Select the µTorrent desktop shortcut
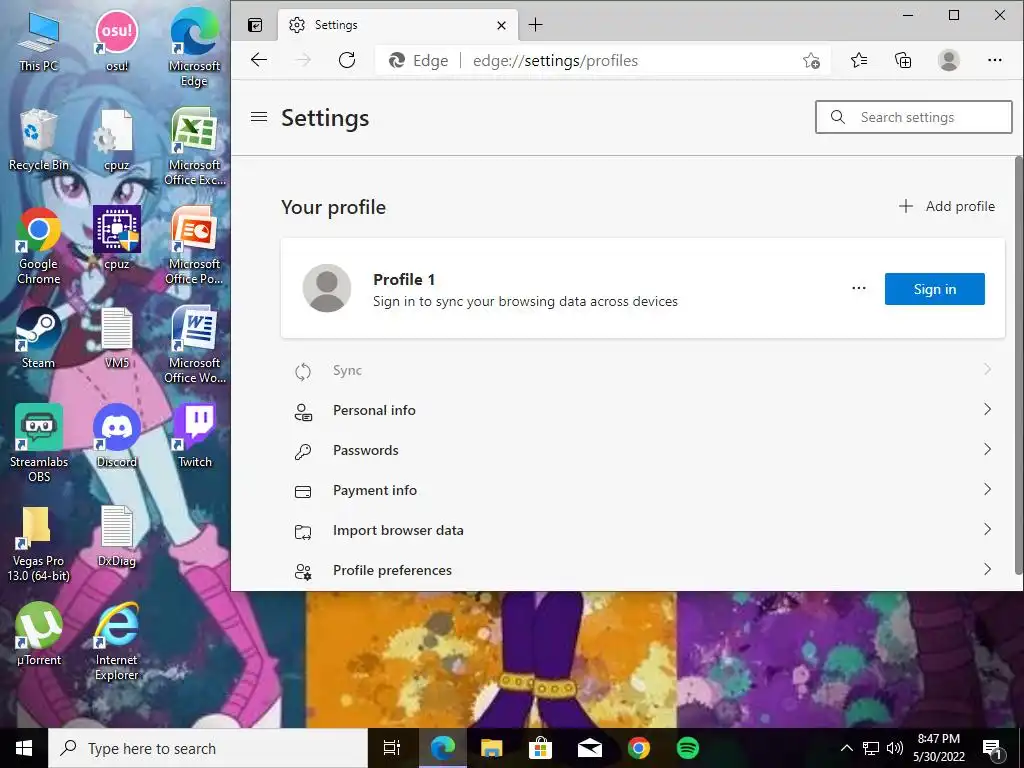 (39, 635)
